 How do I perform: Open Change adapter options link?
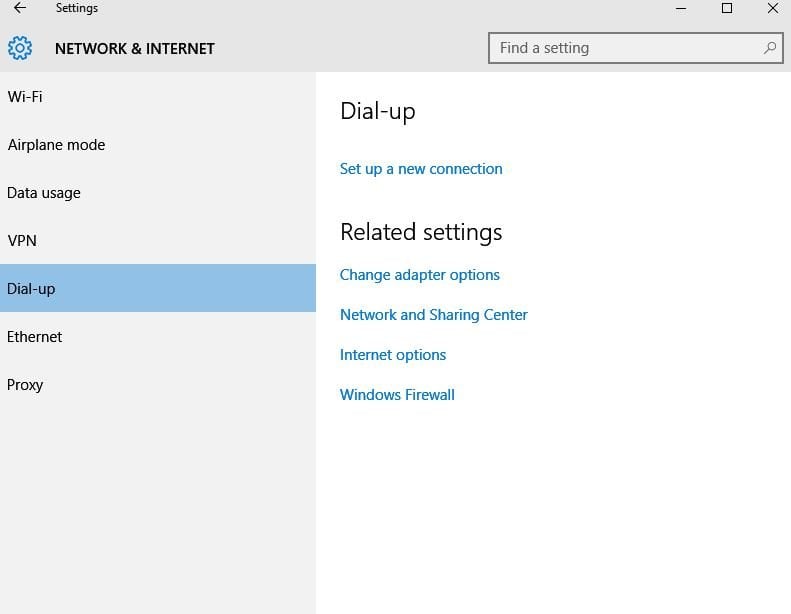point(420,275)
